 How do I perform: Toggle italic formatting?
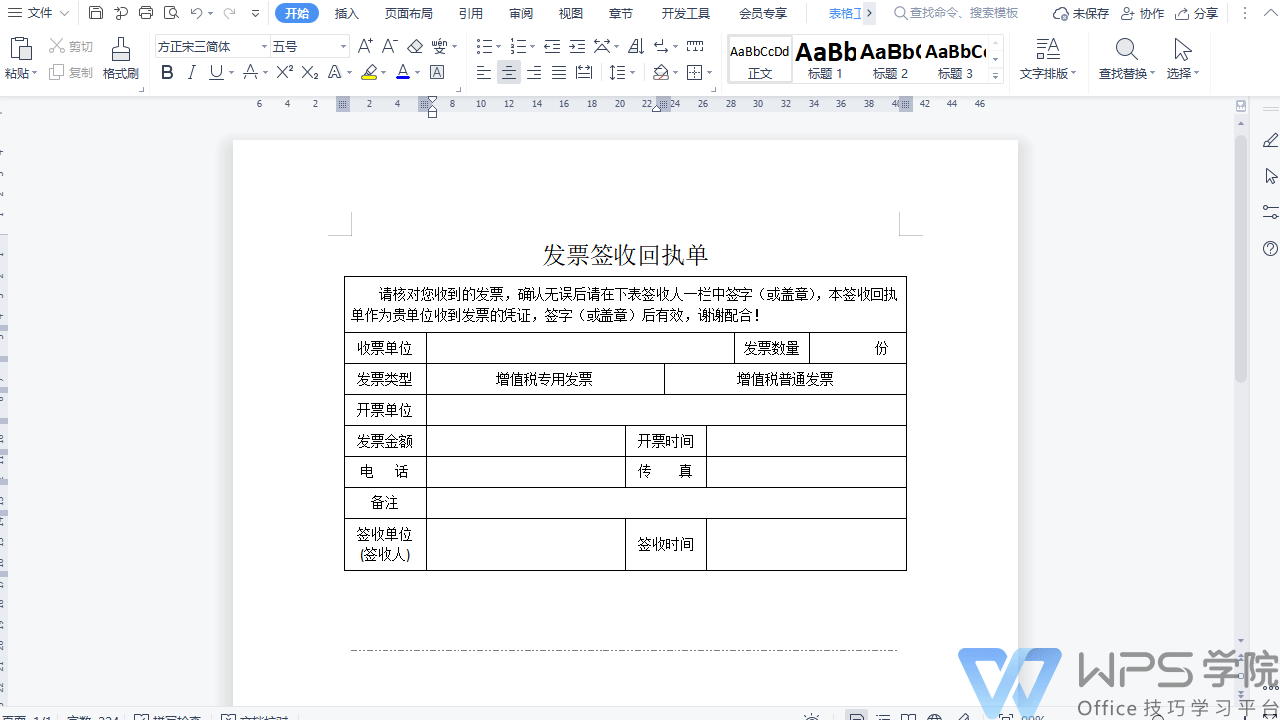coord(190,72)
